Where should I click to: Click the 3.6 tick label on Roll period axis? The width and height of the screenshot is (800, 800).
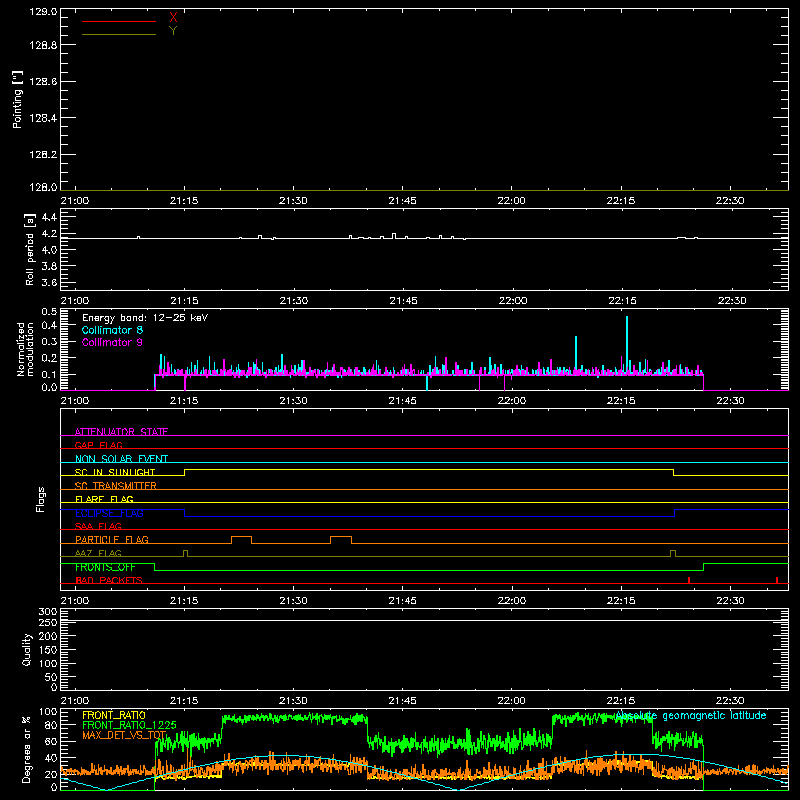click(49, 282)
